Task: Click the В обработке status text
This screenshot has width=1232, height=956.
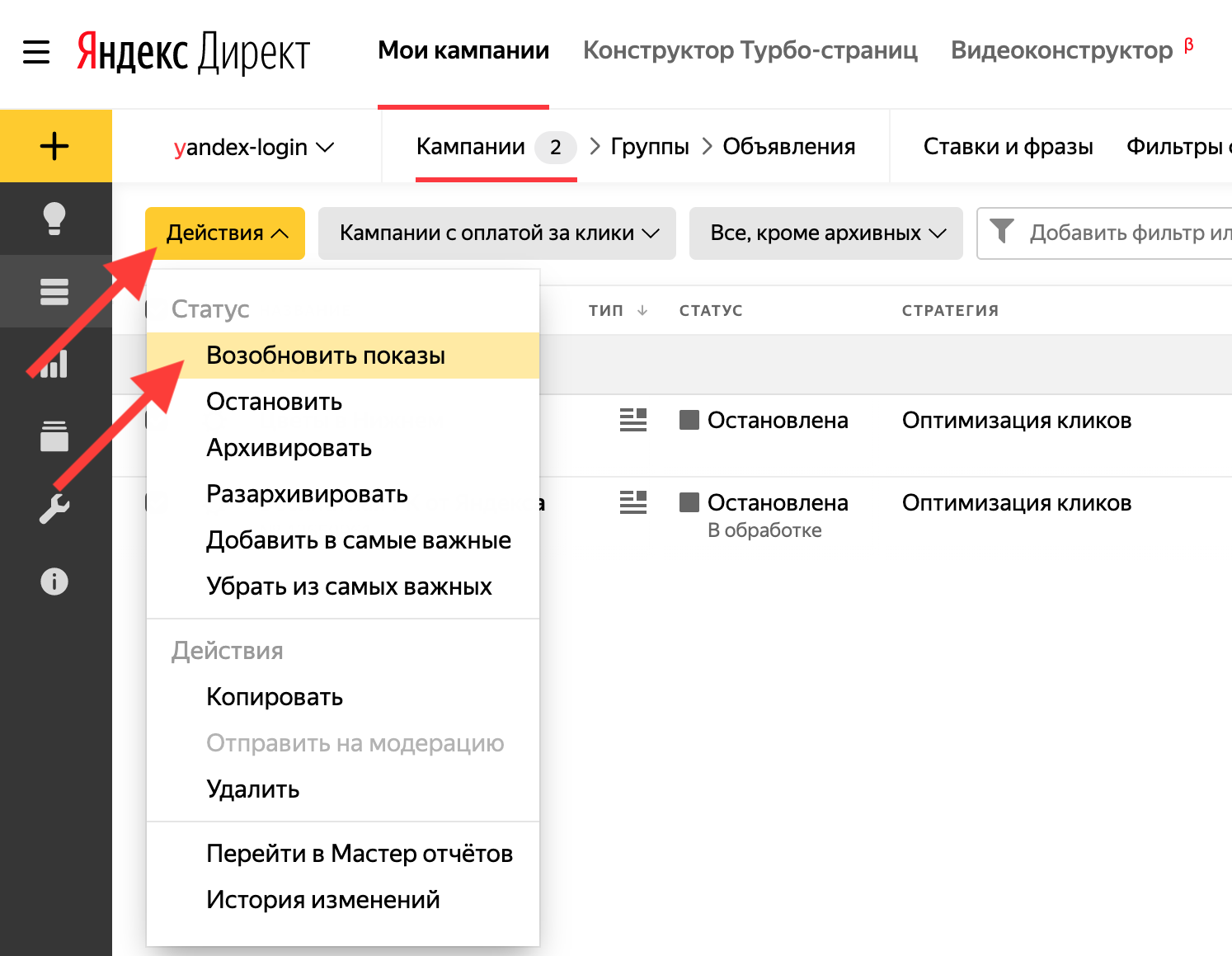Action: click(x=764, y=530)
